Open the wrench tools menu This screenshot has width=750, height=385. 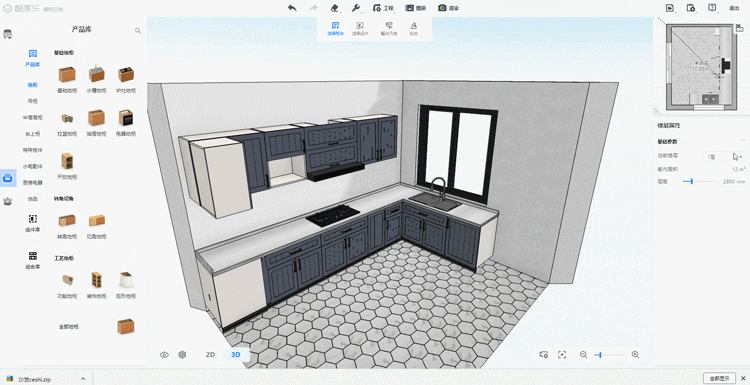(x=355, y=8)
